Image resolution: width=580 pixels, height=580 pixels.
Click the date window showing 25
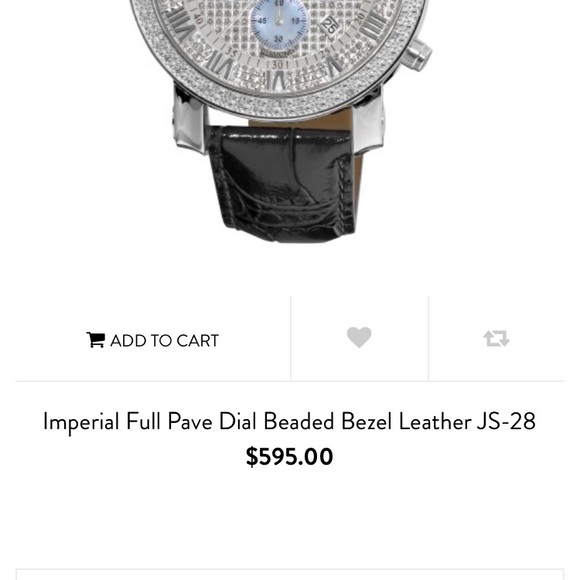tap(329, 26)
